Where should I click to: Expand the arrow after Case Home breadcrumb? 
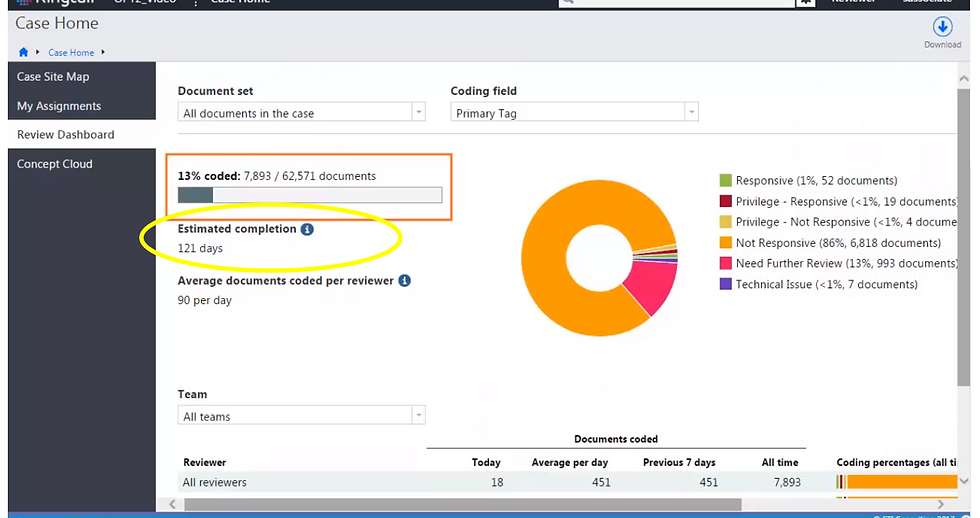point(102,52)
